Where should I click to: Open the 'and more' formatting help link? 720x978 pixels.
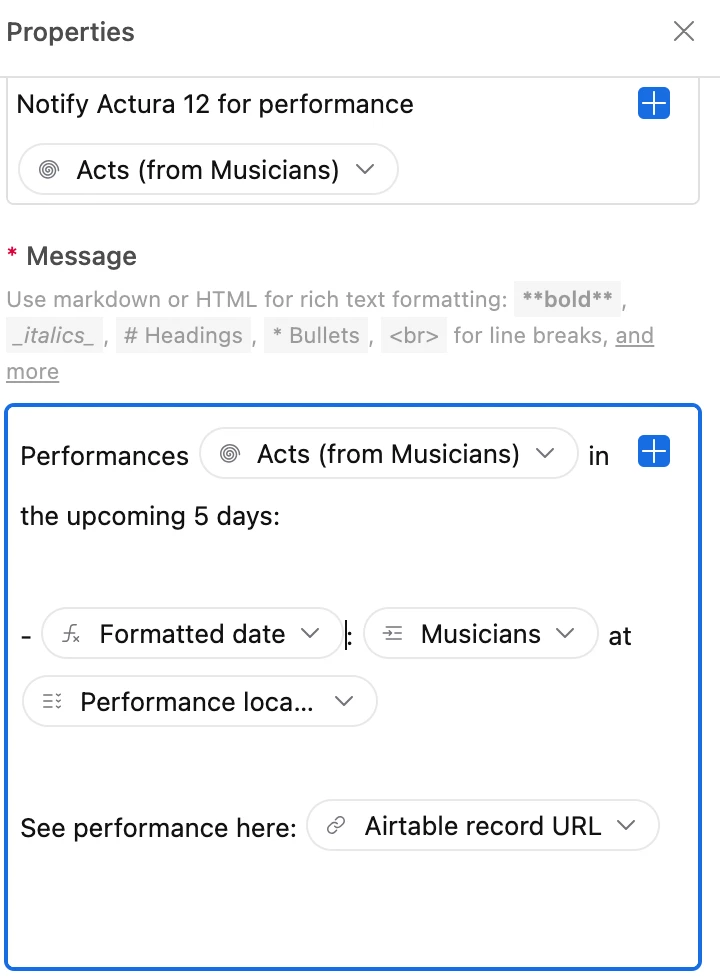tap(635, 336)
